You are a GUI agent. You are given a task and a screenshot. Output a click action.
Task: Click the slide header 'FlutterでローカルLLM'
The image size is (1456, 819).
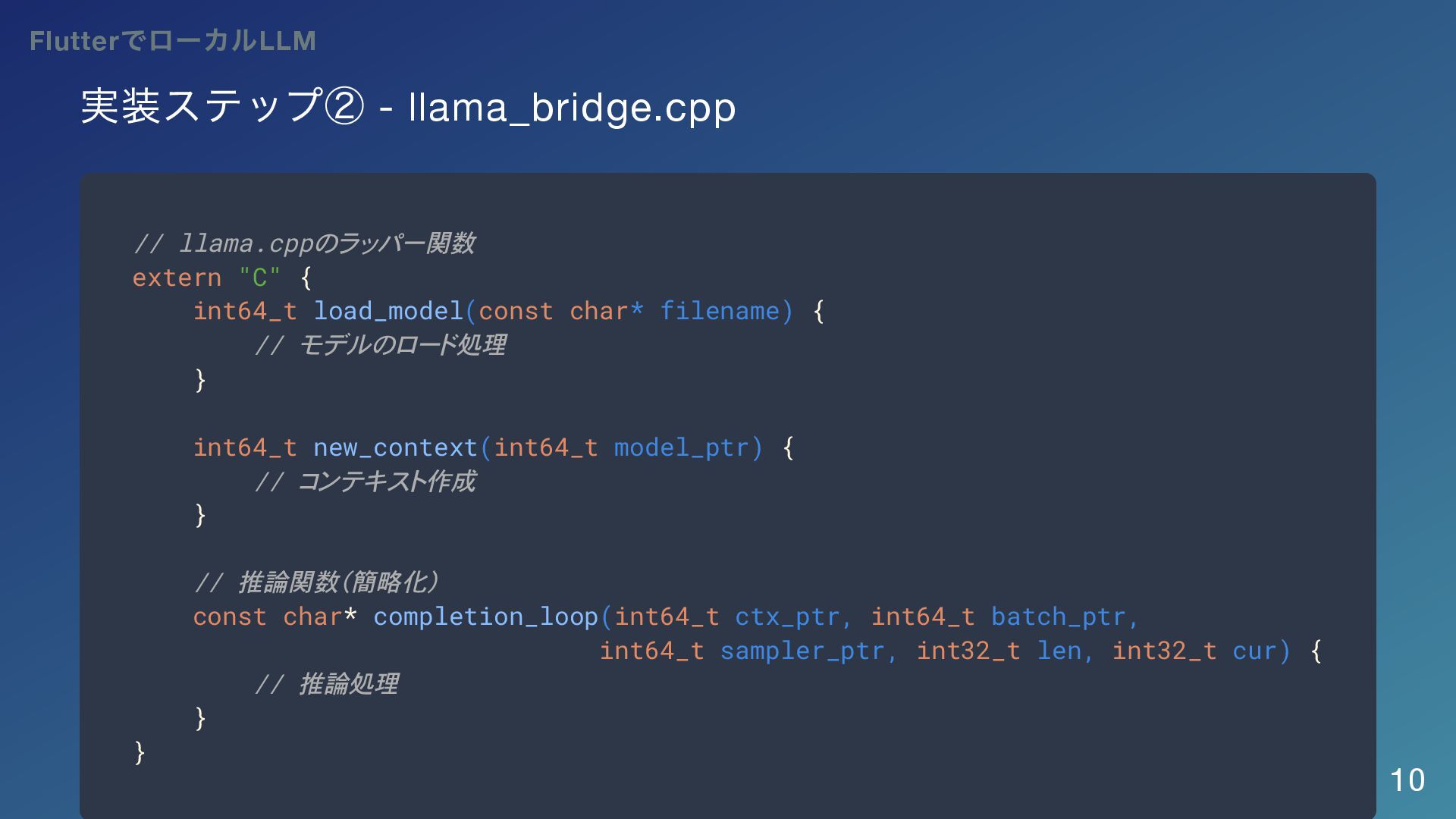tap(172, 41)
